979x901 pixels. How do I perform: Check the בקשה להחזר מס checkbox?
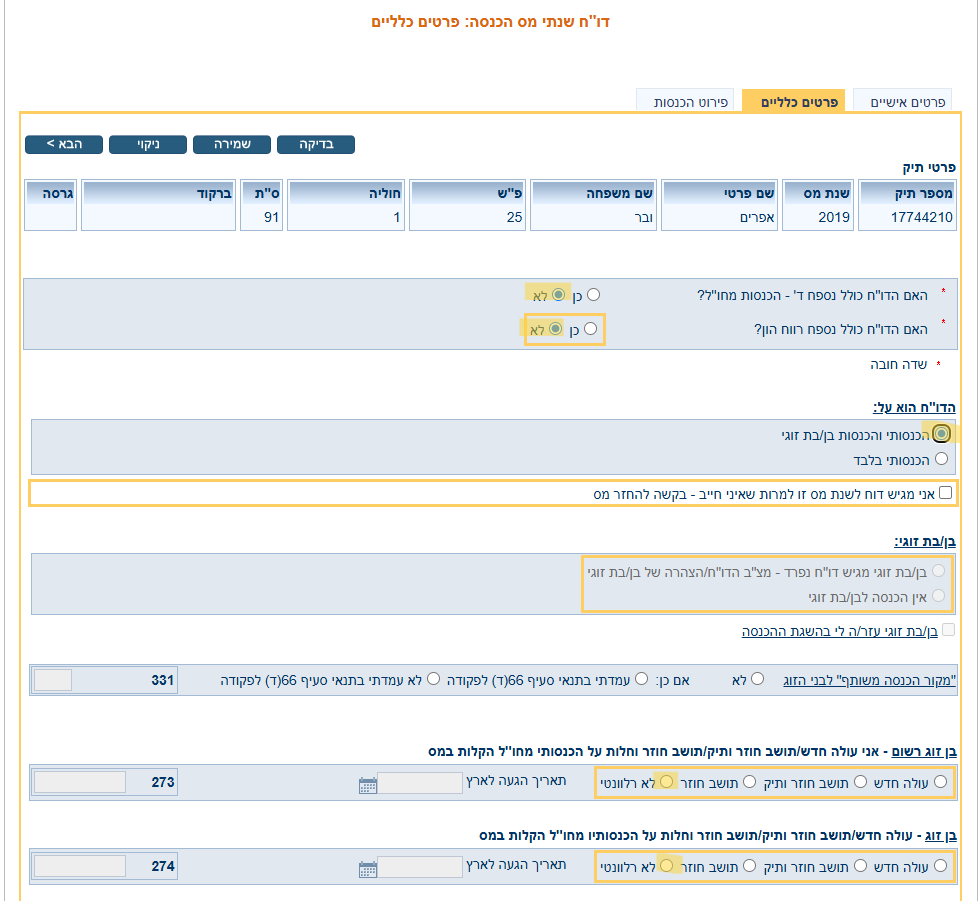945,493
